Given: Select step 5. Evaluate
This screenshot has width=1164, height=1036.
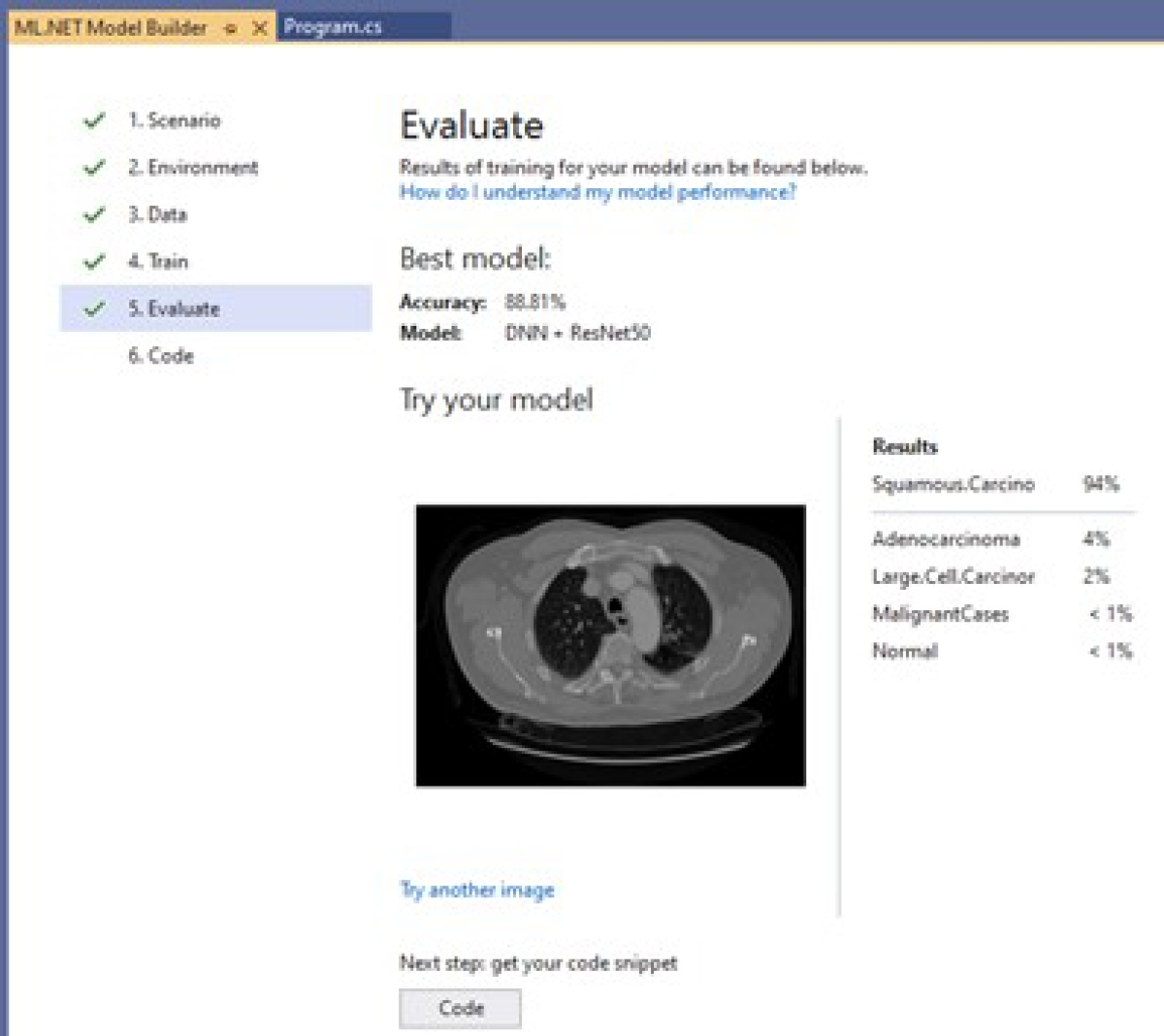Looking at the screenshot, I should coord(174,309).
